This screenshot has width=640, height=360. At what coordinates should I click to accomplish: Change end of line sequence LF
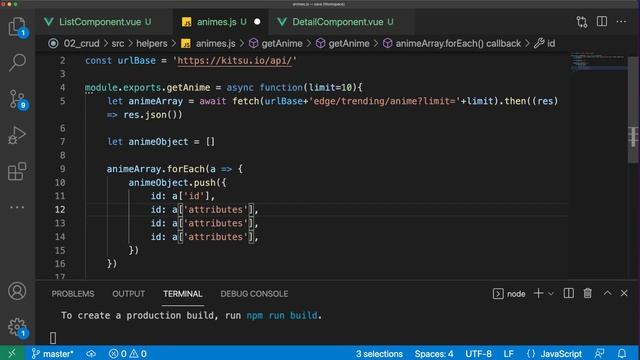[509, 353]
